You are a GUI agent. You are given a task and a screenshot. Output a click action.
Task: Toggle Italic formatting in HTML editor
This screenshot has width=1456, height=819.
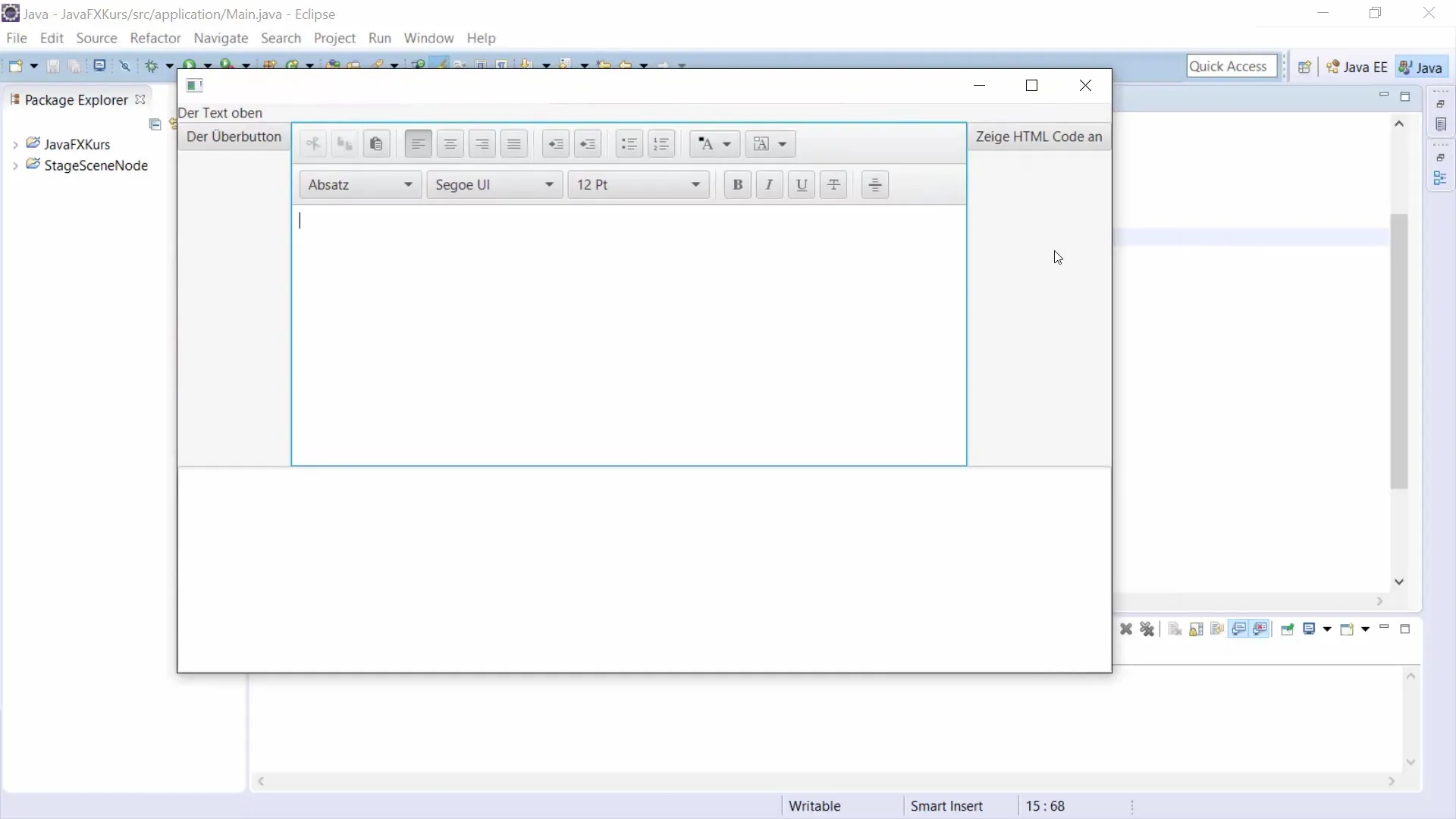770,185
